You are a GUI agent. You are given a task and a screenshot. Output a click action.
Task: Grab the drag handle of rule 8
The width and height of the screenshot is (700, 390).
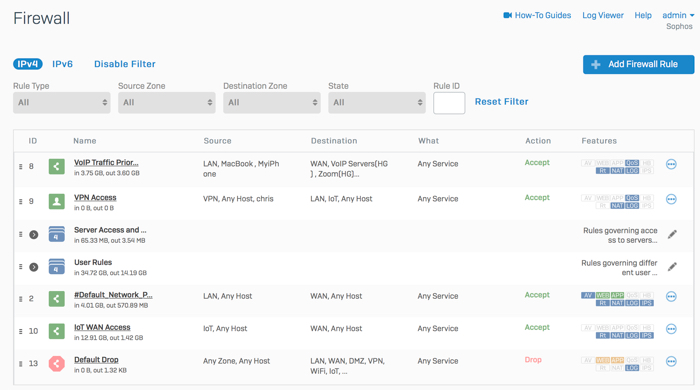pyautogui.click(x=21, y=166)
